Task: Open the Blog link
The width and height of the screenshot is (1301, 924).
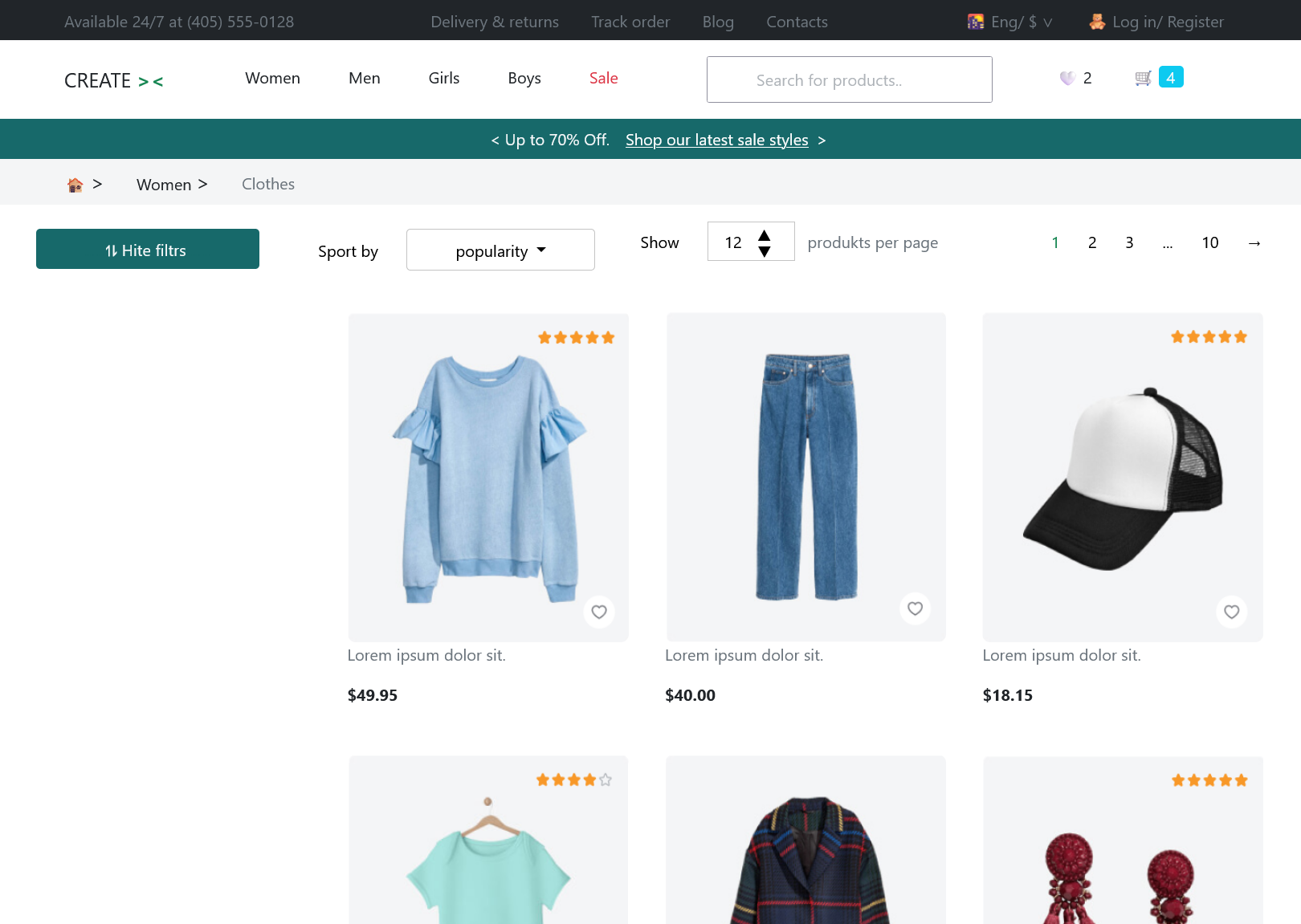Action: pos(718,22)
